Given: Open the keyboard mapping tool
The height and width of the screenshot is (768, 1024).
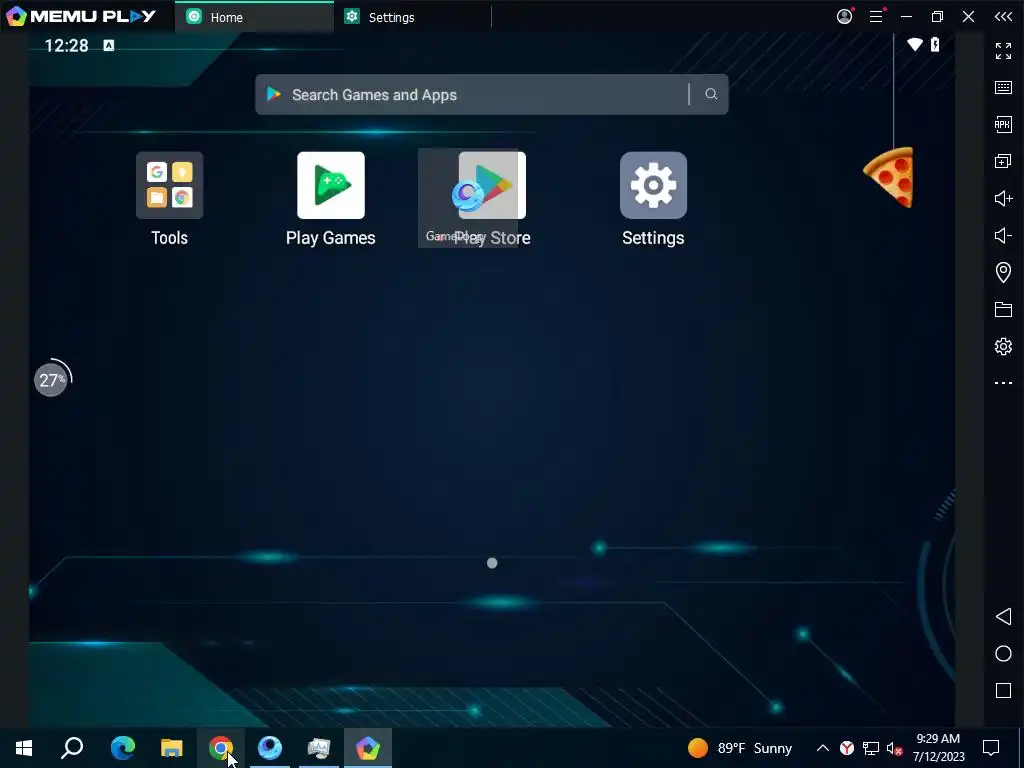Looking at the screenshot, I should (1003, 87).
